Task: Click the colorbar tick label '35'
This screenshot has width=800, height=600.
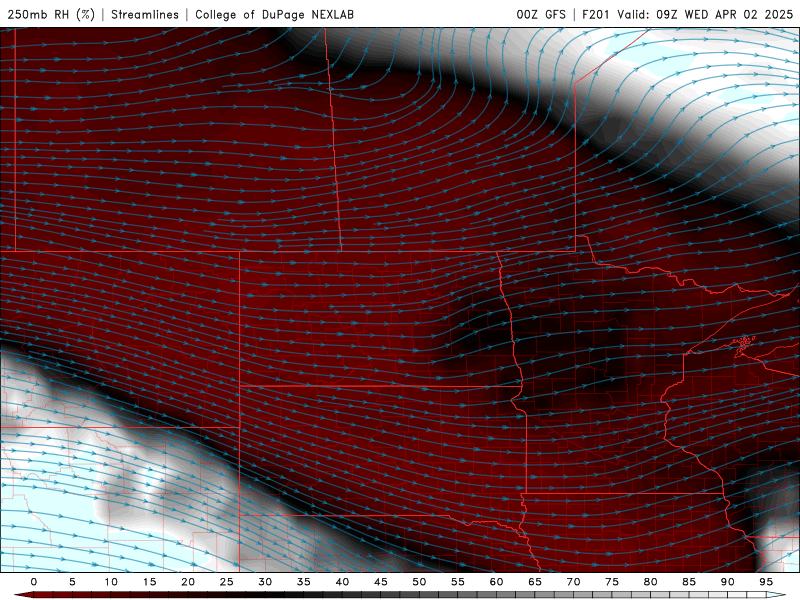Action: (304, 582)
